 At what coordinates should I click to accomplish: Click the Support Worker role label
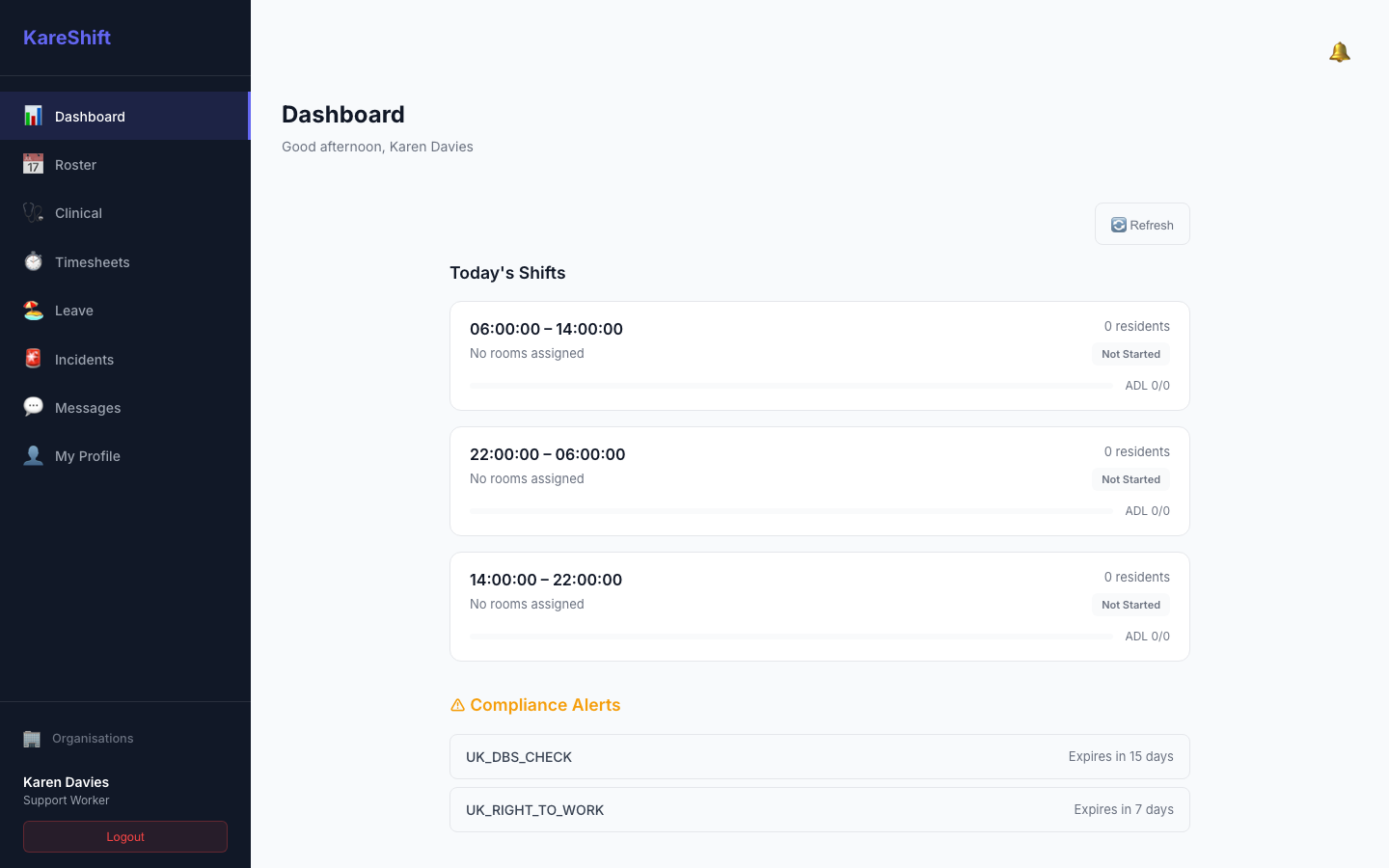coord(67,800)
